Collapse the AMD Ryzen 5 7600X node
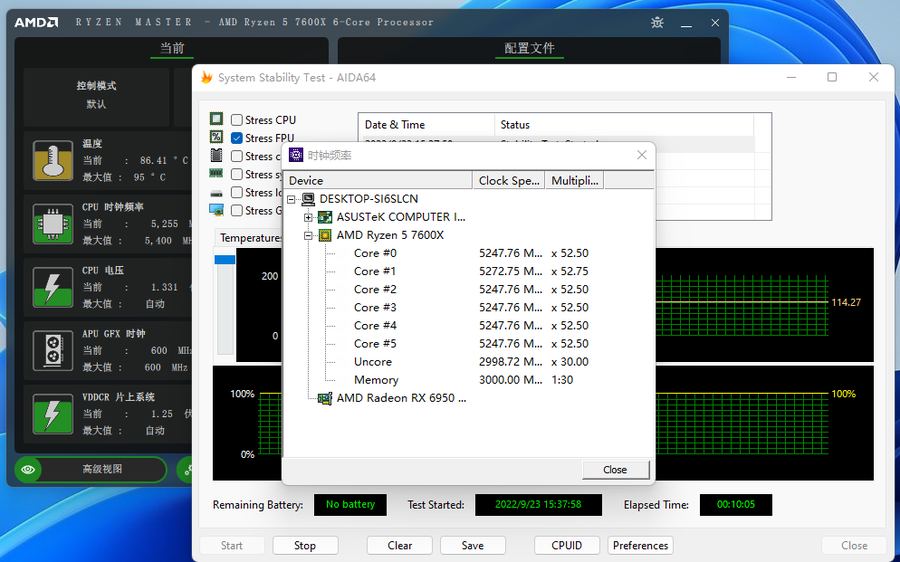Image resolution: width=900 pixels, height=562 pixels. click(309, 235)
